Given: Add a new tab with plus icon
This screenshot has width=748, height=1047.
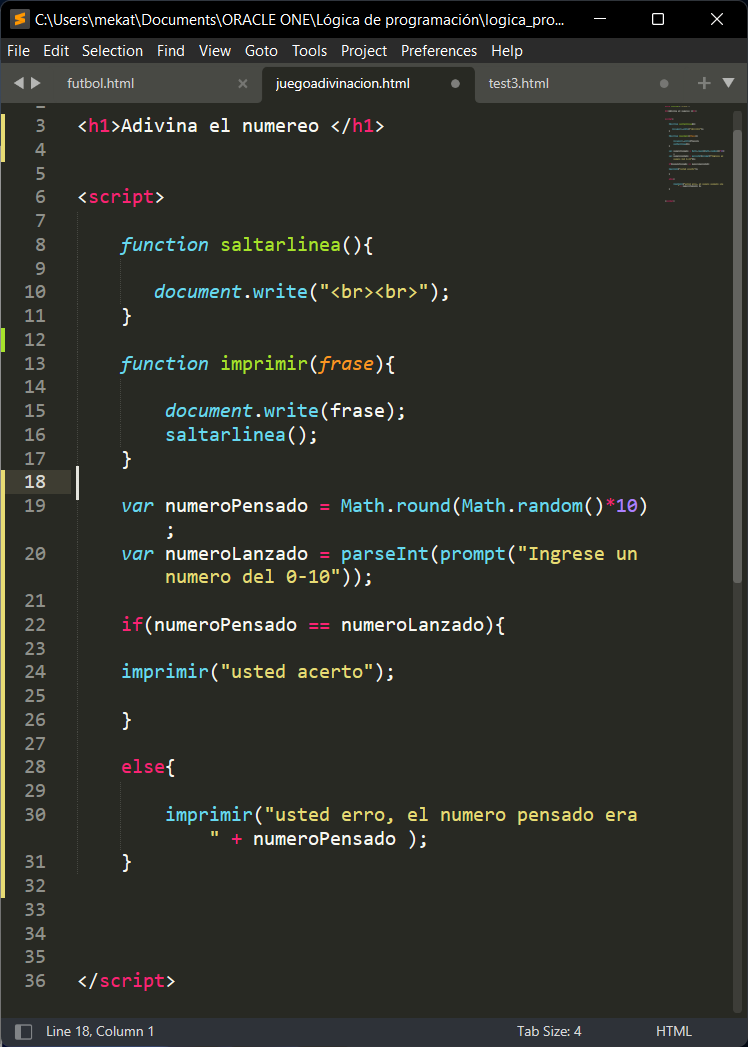Looking at the screenshot, I should tap(704, 83).
